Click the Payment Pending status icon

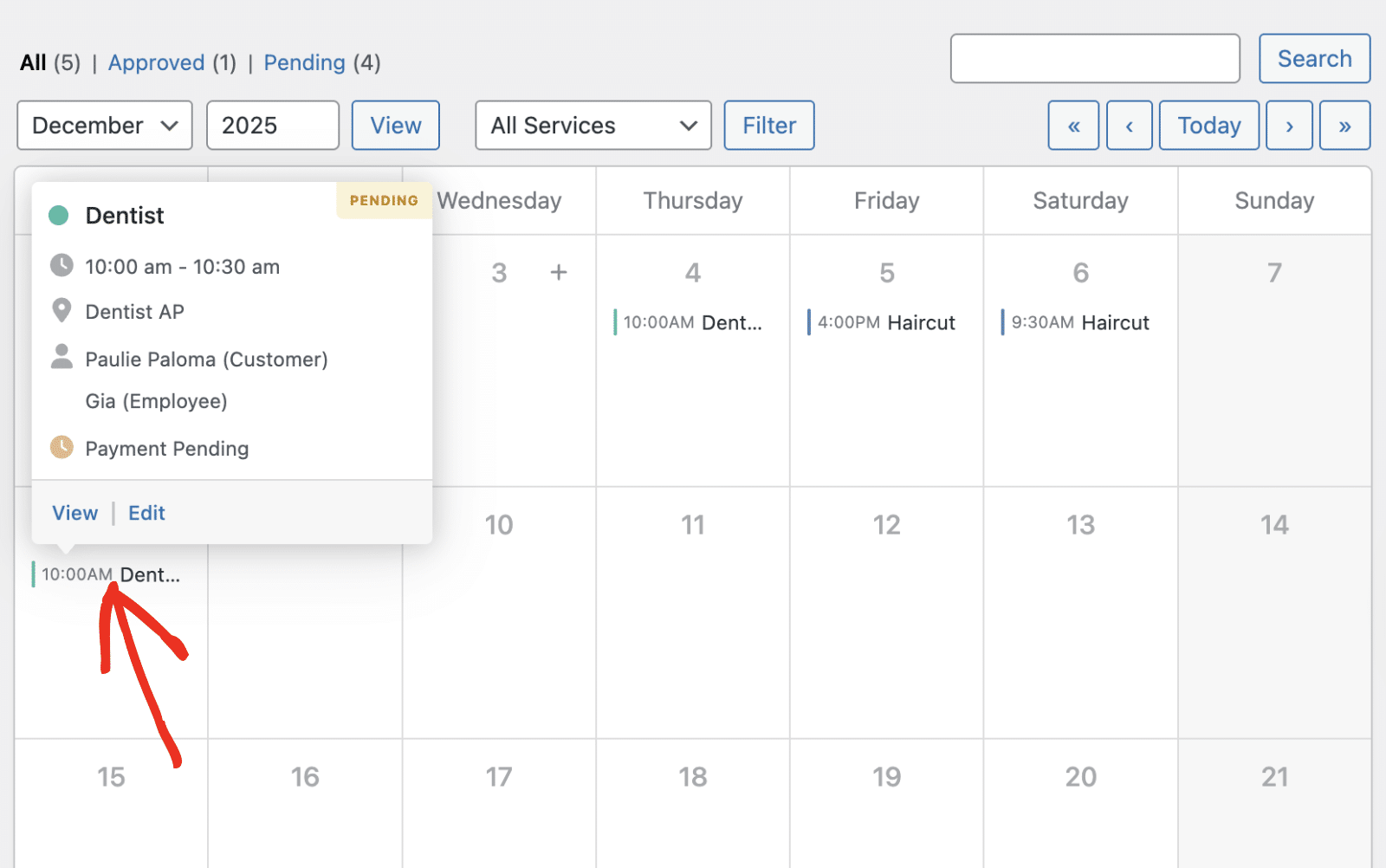tap(62, 448)
